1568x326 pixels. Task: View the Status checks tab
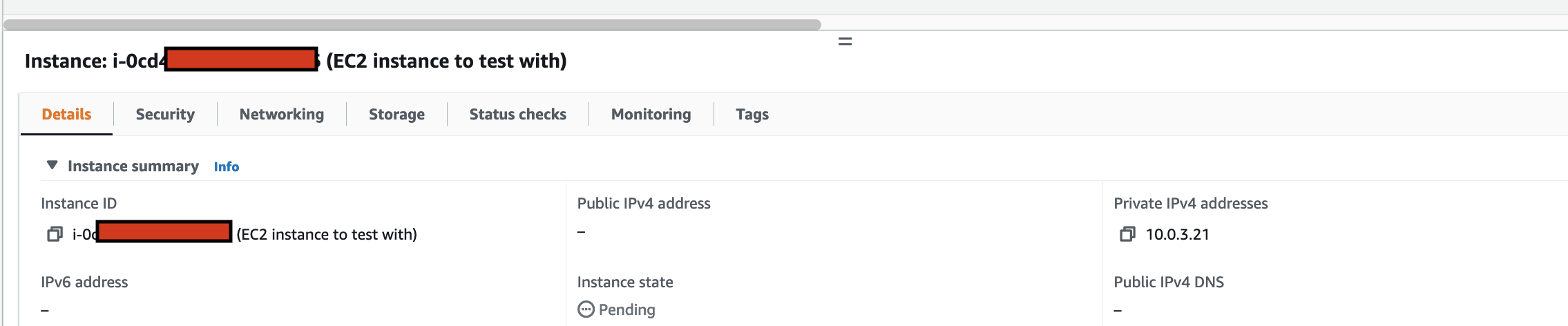(518, 114)
